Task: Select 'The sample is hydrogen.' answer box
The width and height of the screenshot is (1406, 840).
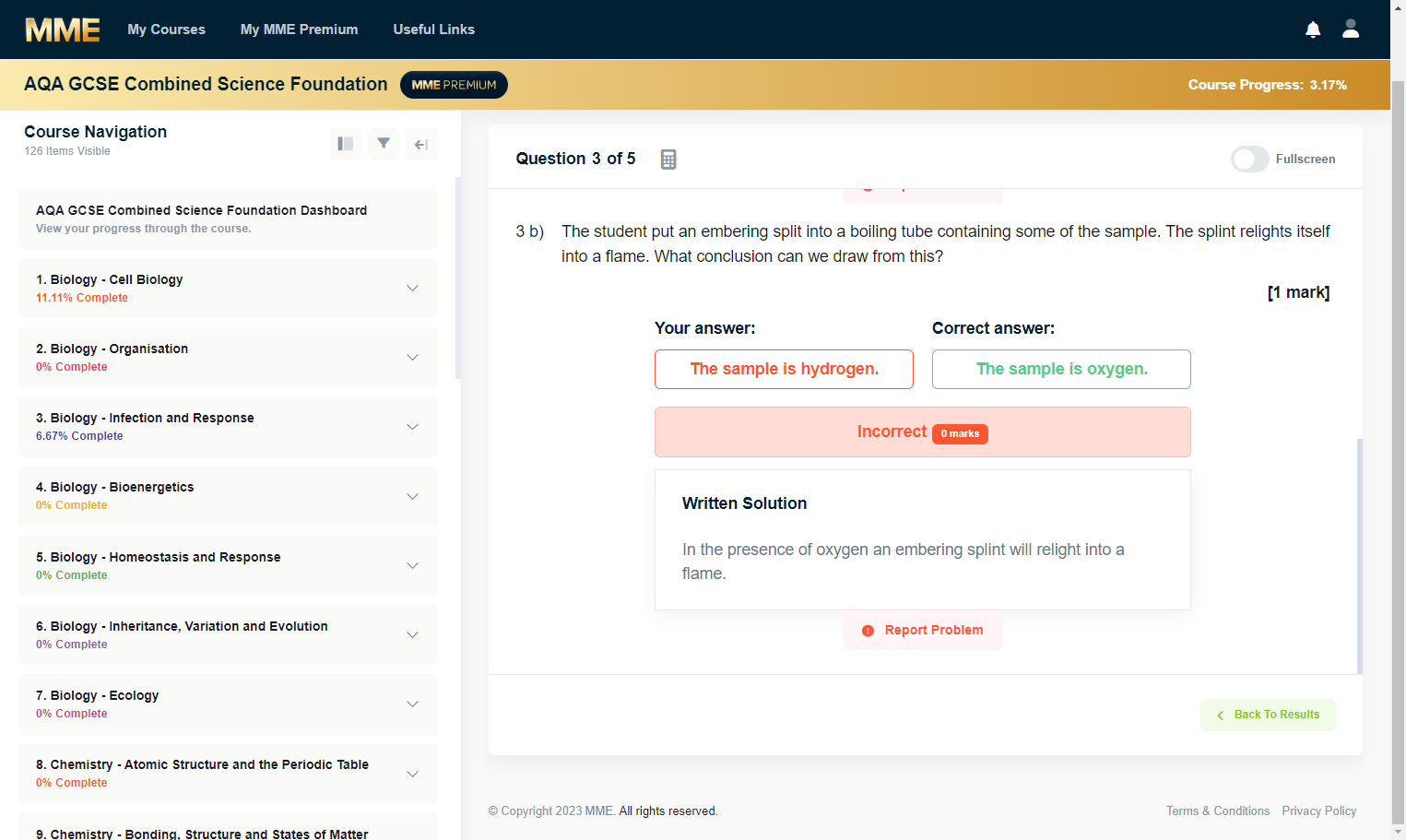Action: point(784,369)
